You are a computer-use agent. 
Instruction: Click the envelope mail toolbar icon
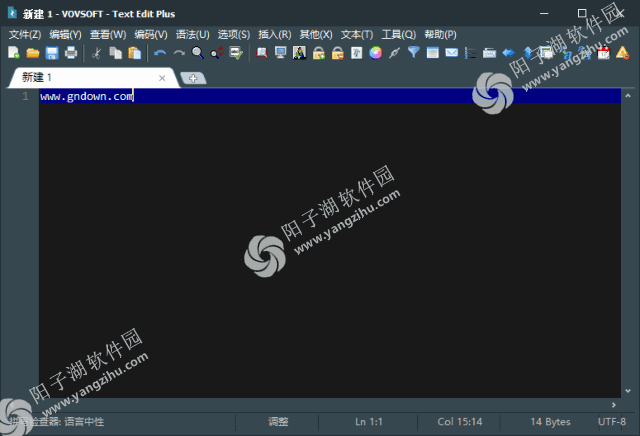pyautogui.click(x=451, y=53)
